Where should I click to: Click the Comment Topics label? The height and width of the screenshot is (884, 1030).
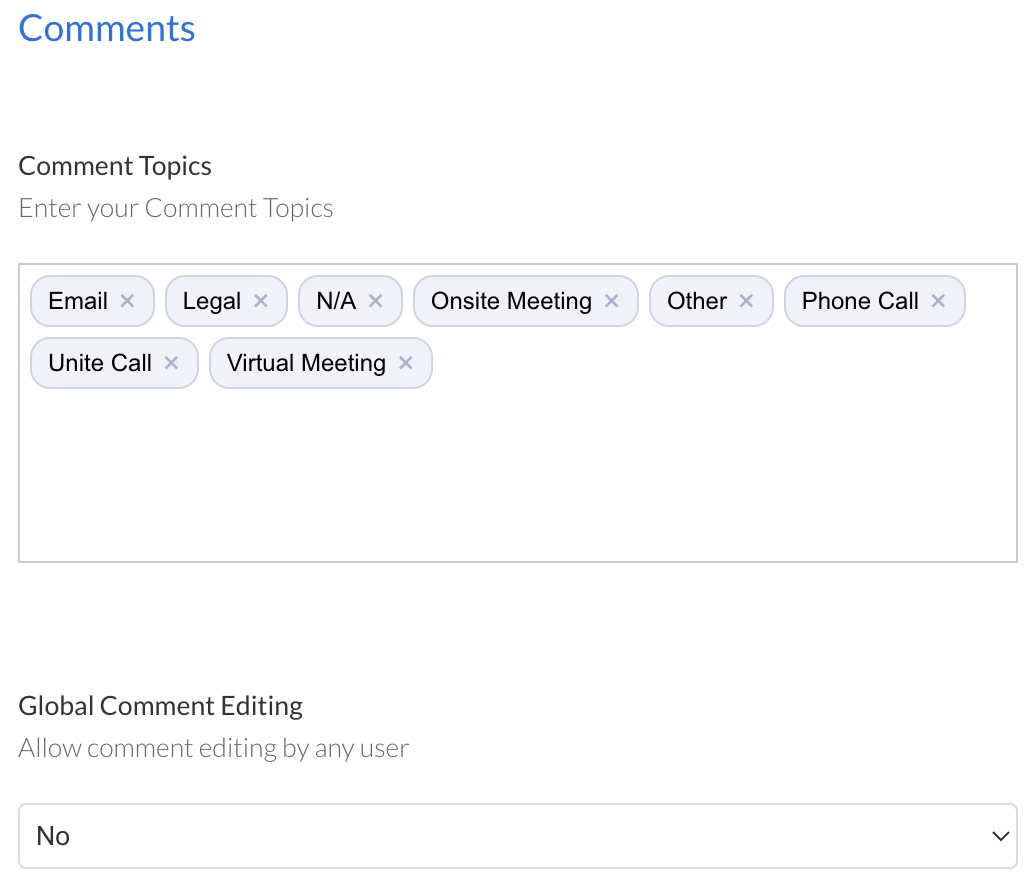[x=114, y=165]
